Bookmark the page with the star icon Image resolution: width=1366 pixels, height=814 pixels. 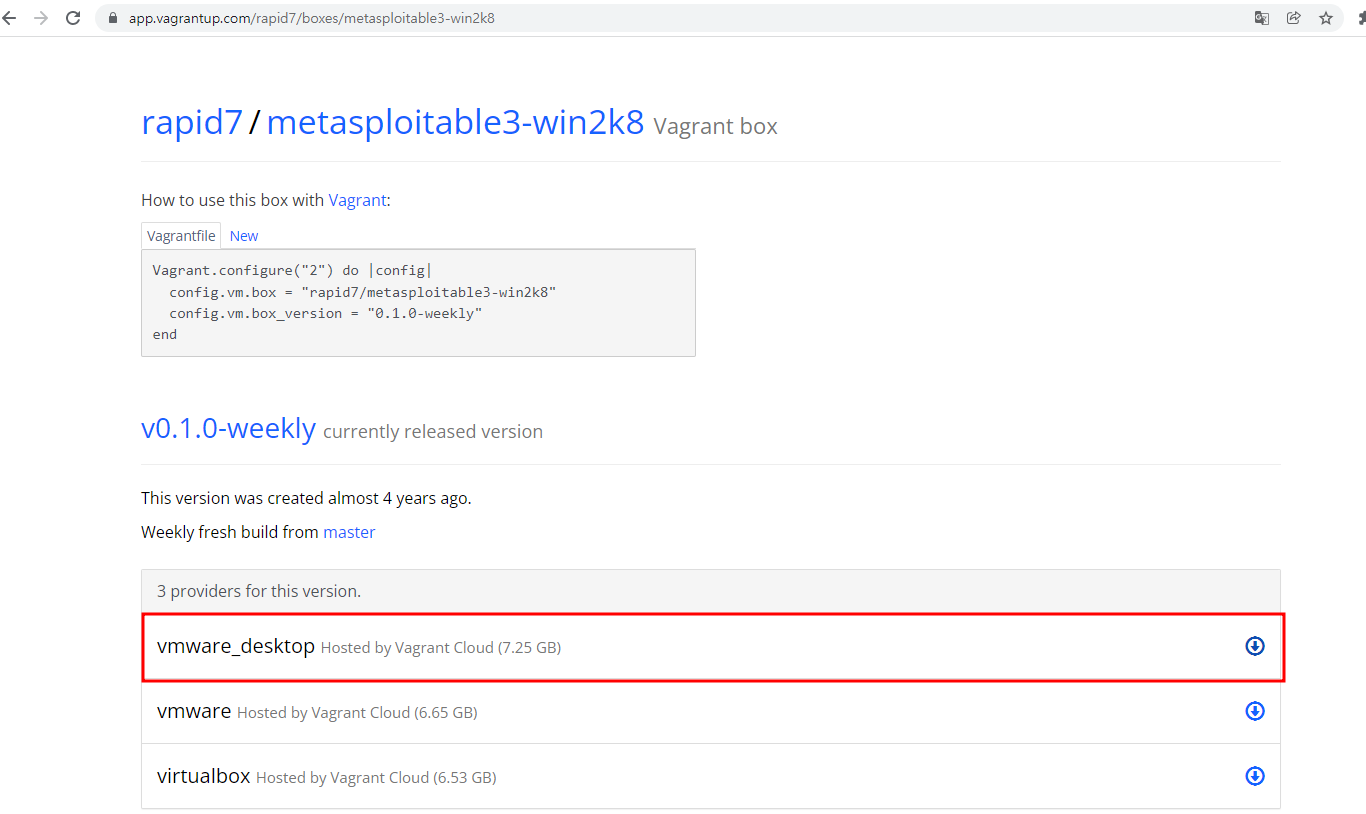(1326, 18)
